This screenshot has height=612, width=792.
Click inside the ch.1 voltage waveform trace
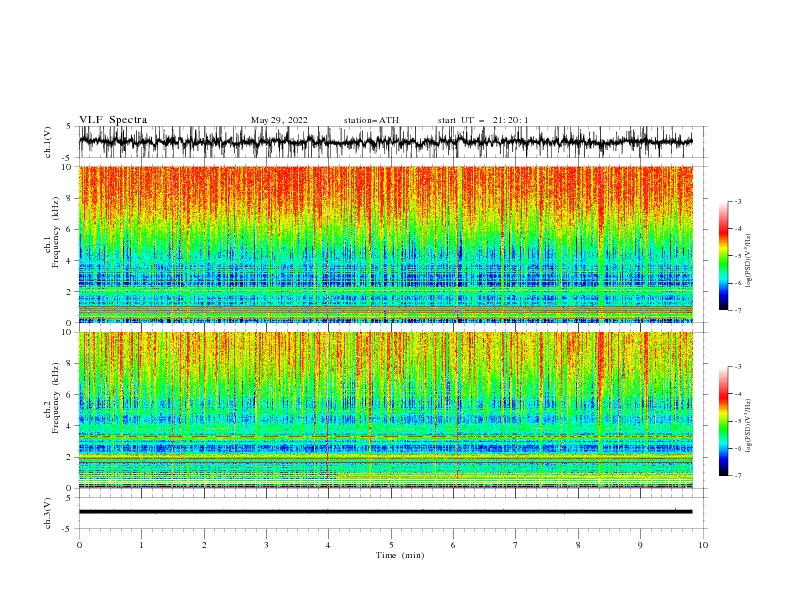[x=385, y=142]
